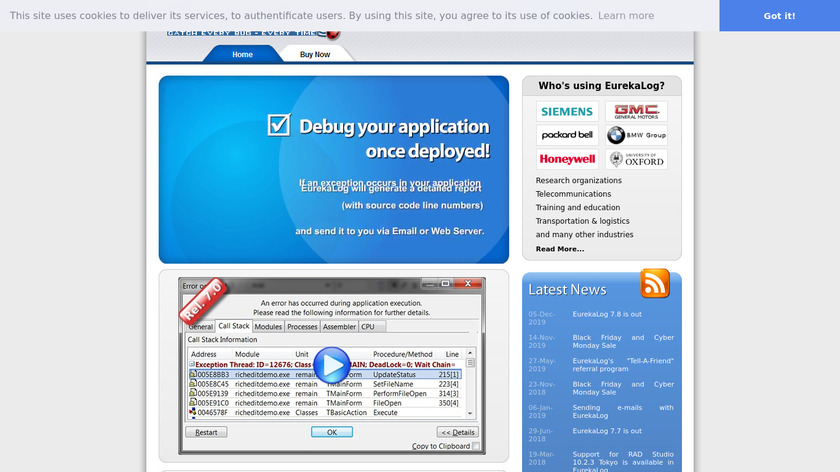Viewport: 840px width, 472px height.
Task: Click the FileOpen call stack row
Action: coord(325,403)
